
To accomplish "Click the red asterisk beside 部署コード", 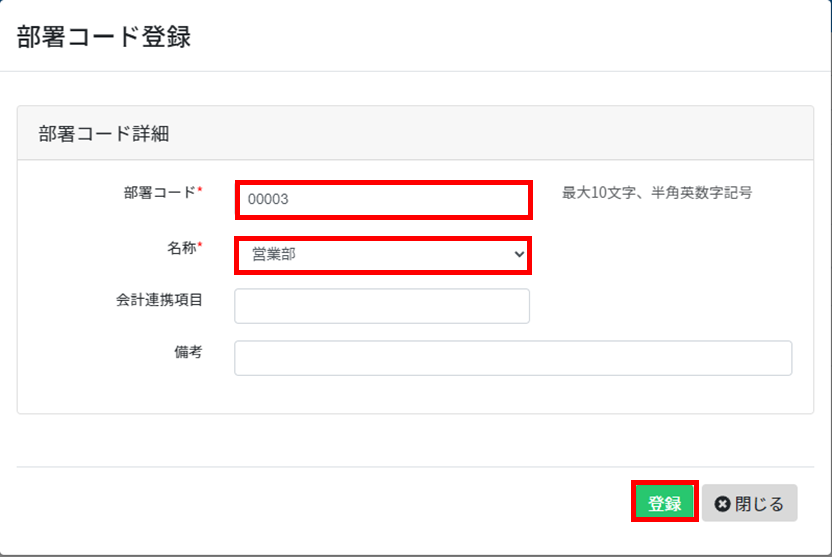I will tap(200, 189).
